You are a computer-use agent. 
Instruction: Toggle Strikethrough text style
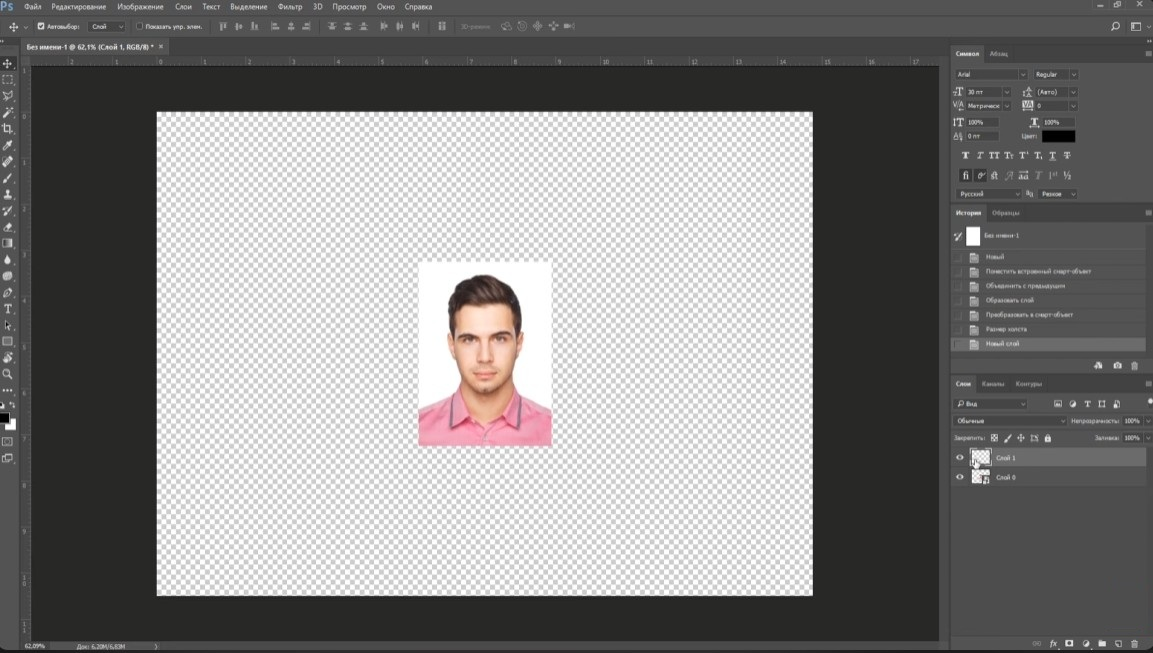pos(1067,155)
